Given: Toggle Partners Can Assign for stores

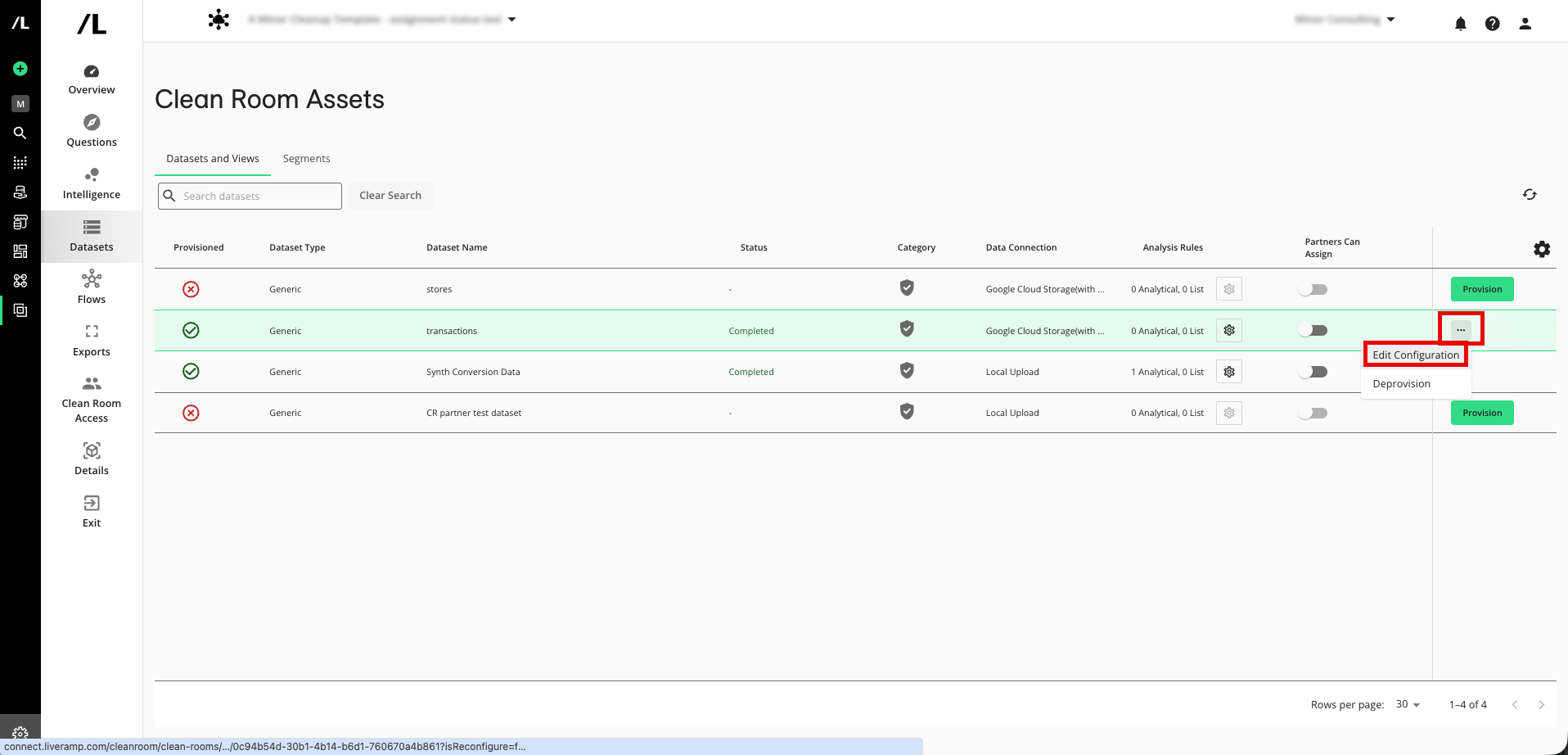Looking at the screenshot, I should click(x=1313, y=289).
